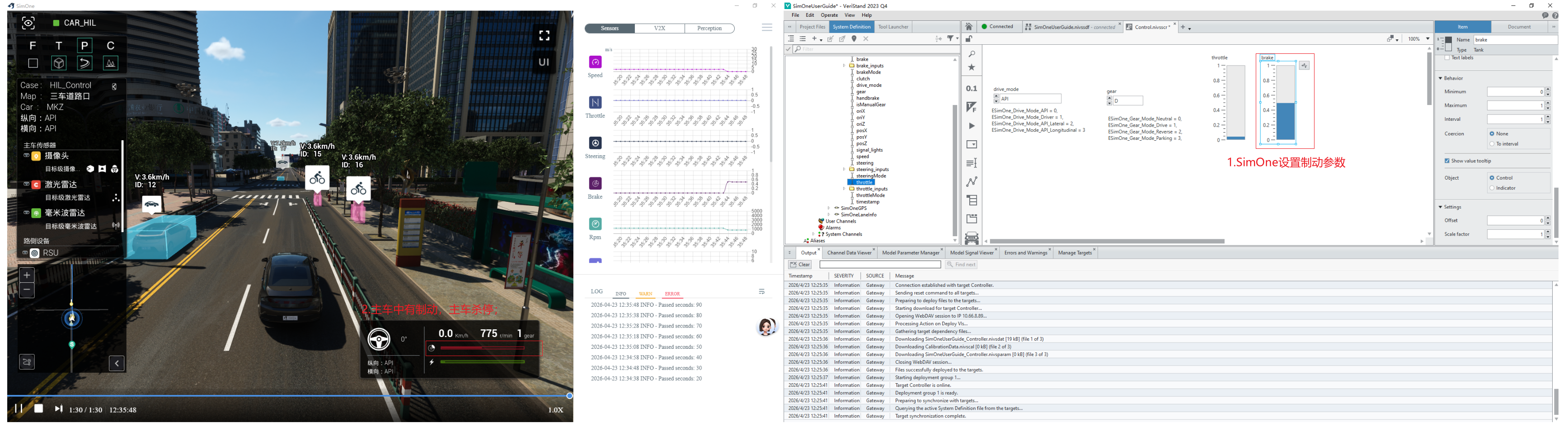Switch to the Project Files tab
The image size is (1568, 423).
[x=812, y=27]
